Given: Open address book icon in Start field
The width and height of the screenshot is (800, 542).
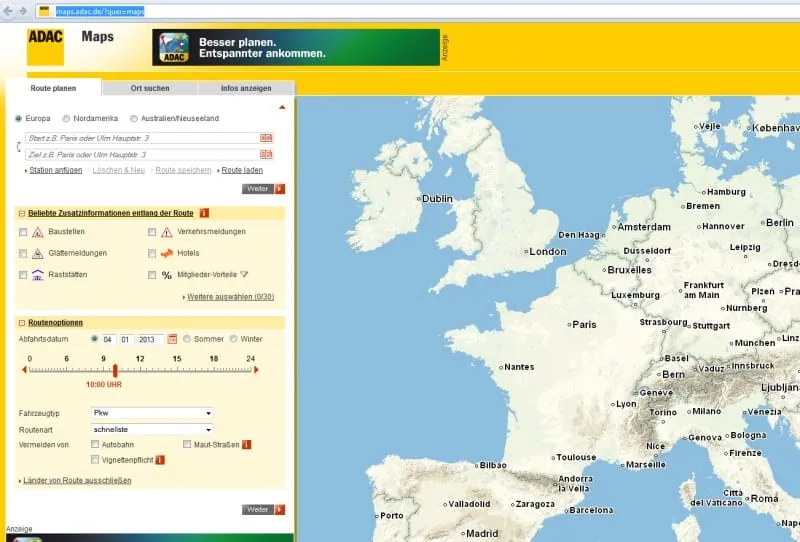Looking at the screenshot, I should tap(266, 138).
